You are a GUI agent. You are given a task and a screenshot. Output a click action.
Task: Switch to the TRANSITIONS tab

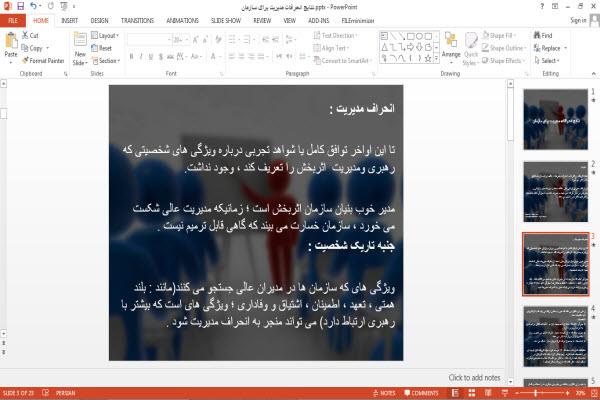(137, 21)
